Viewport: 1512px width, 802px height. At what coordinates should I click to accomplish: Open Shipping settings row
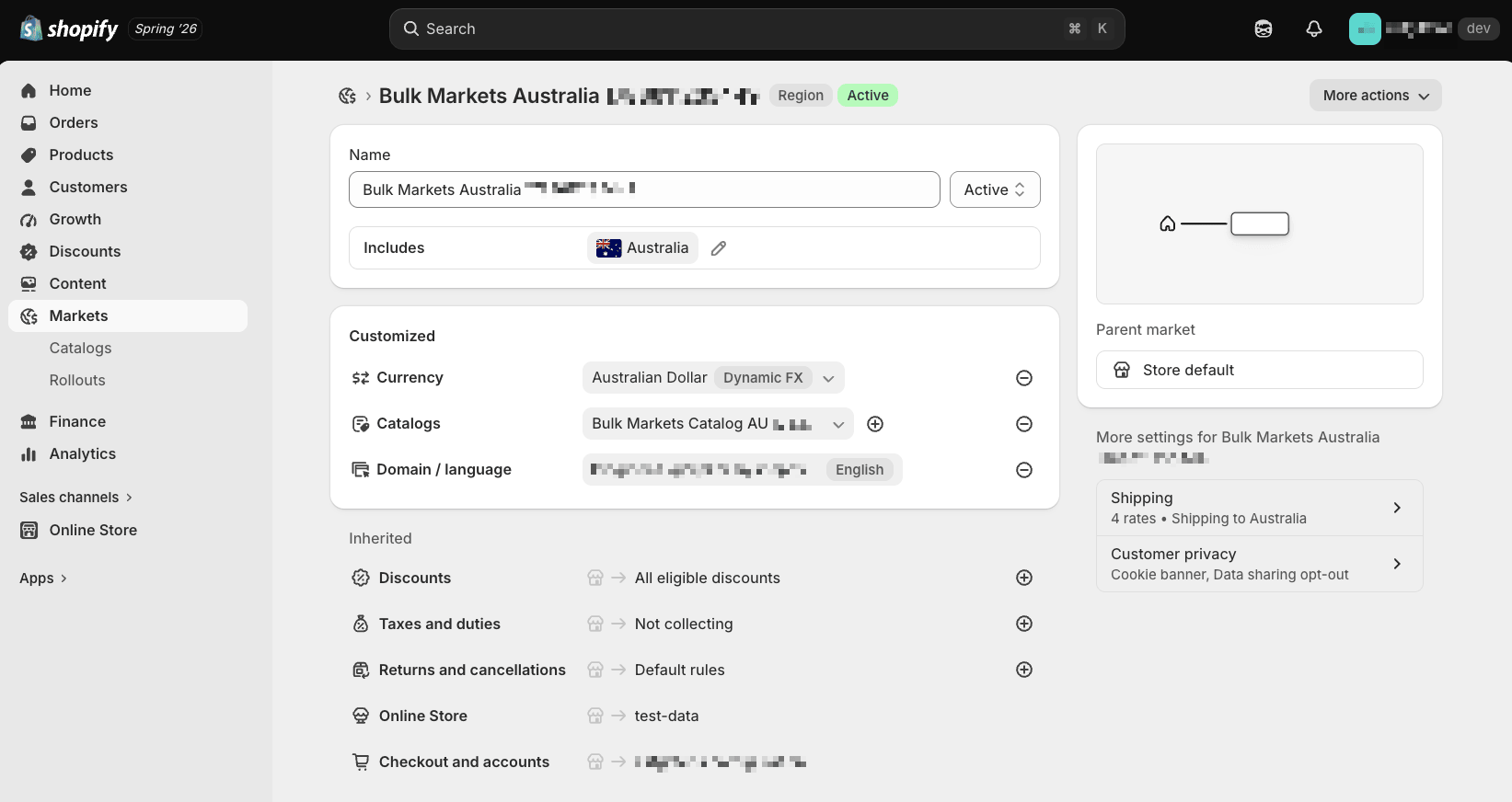[x=1260, y=508]
